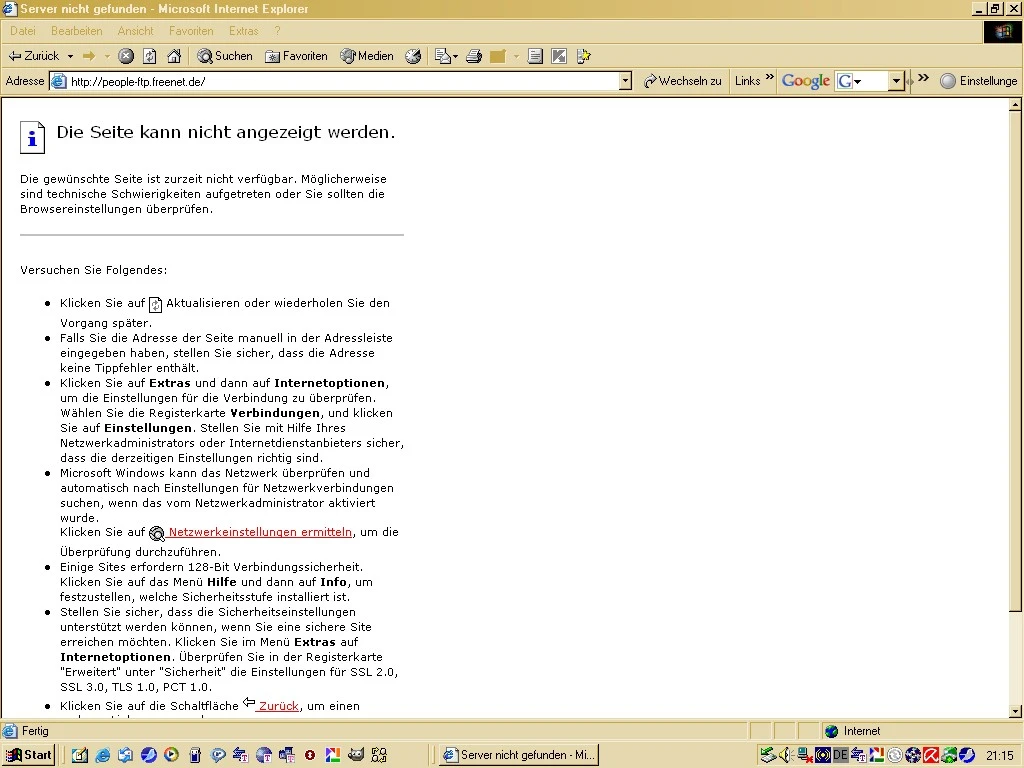Open the Medien toolbar button
Image resolution: width=1024 pixels, height=768 pixels.
pyautogui.click(x=366, y=56)
